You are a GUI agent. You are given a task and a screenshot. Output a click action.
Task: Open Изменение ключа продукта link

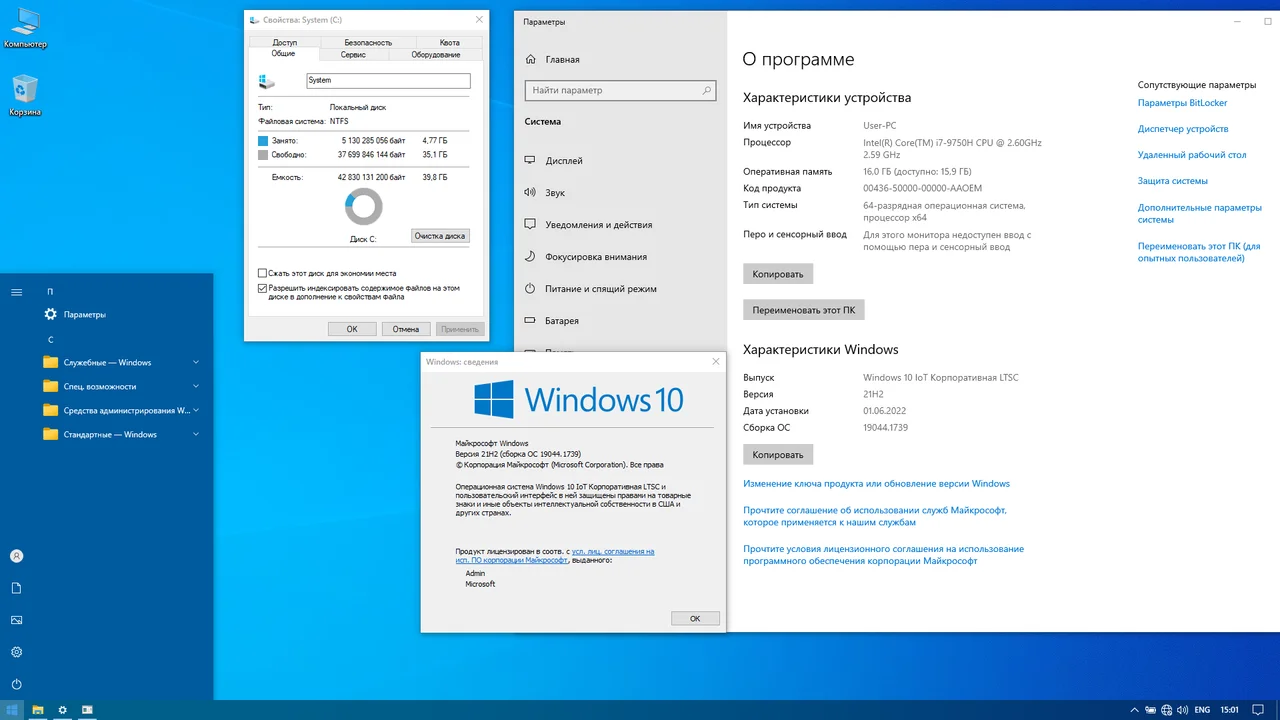[876, 483]
